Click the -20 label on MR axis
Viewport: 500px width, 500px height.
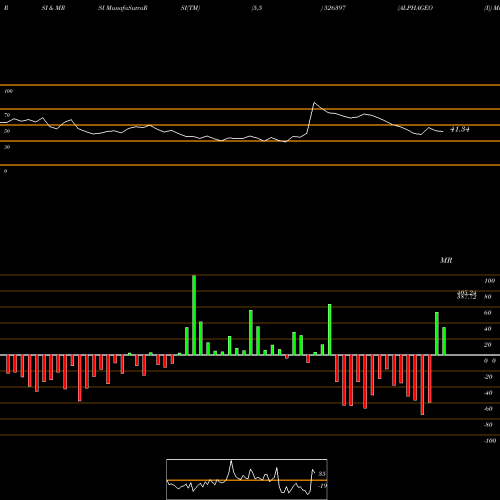click(x=488, y=377)
